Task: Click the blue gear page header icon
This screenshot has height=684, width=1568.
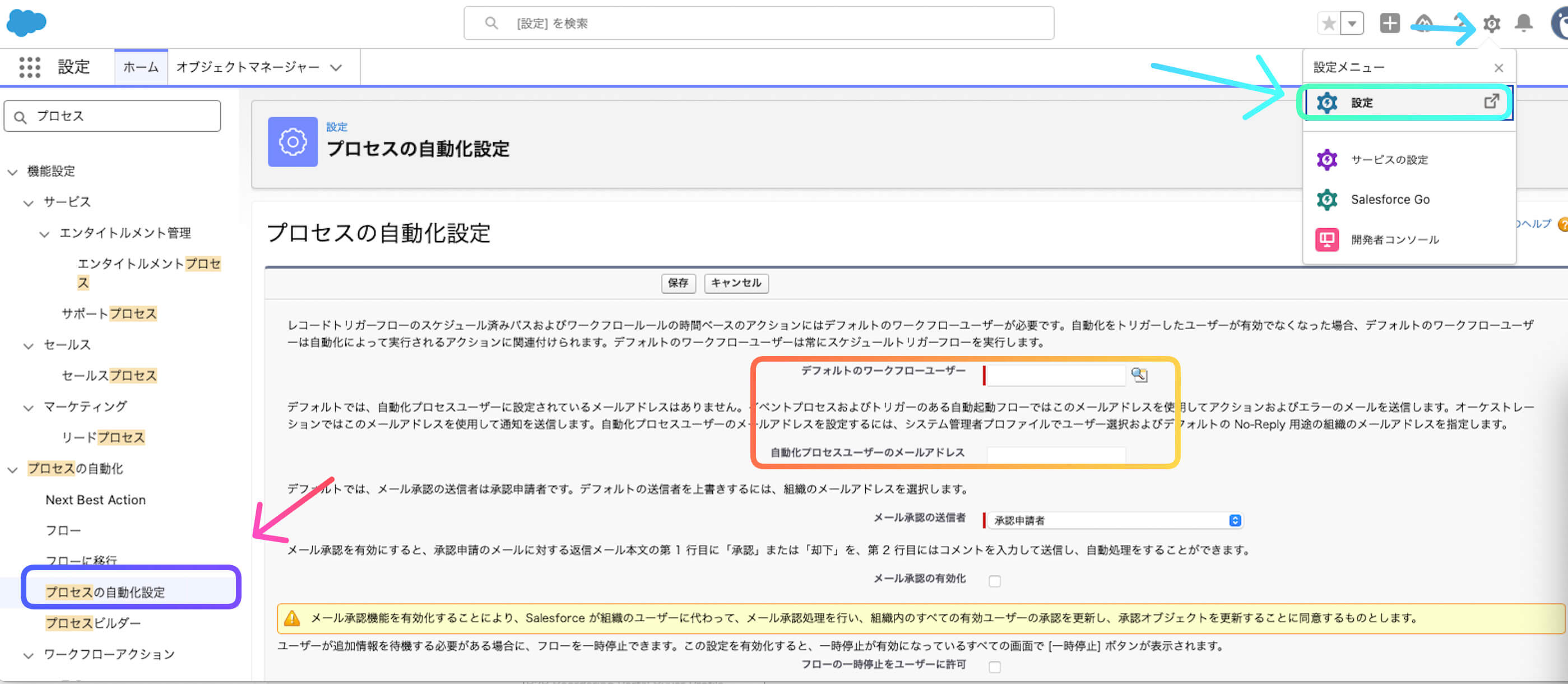Action: click(293, 141)
